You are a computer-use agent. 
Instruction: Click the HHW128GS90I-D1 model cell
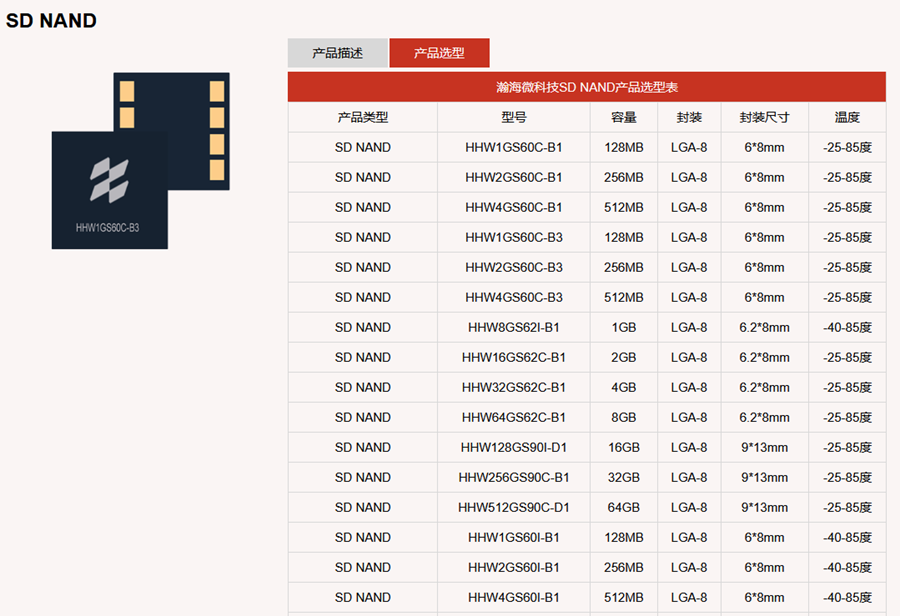tap(514, 447)
